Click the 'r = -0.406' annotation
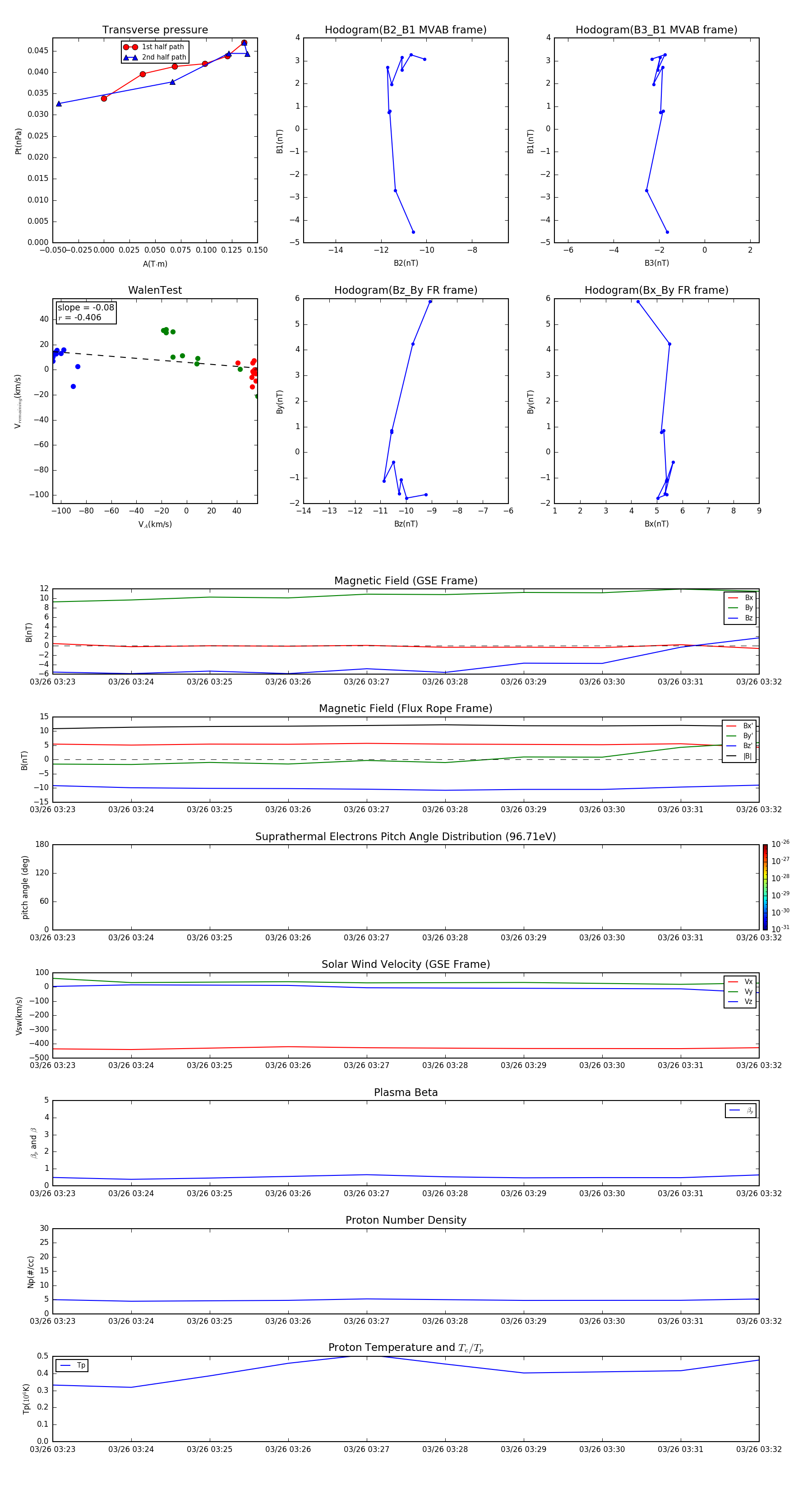 pyautogui.click(x=80, y=317)
